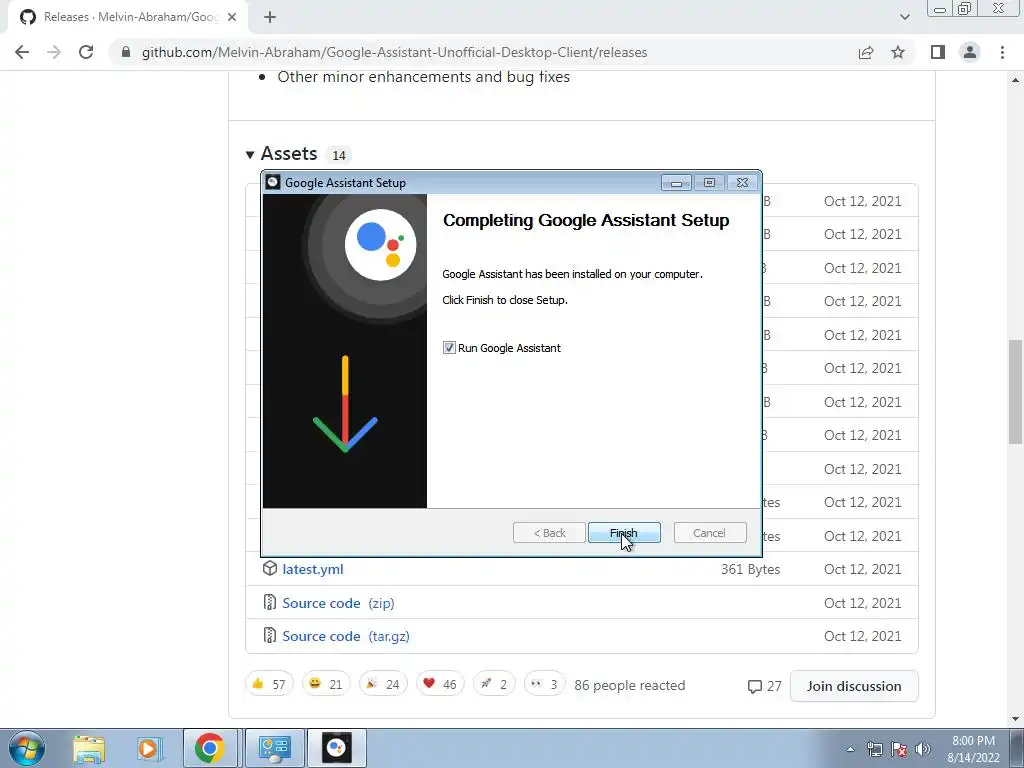
Task: Toggle Chrome side panel icon
Action: coord(938,52)
